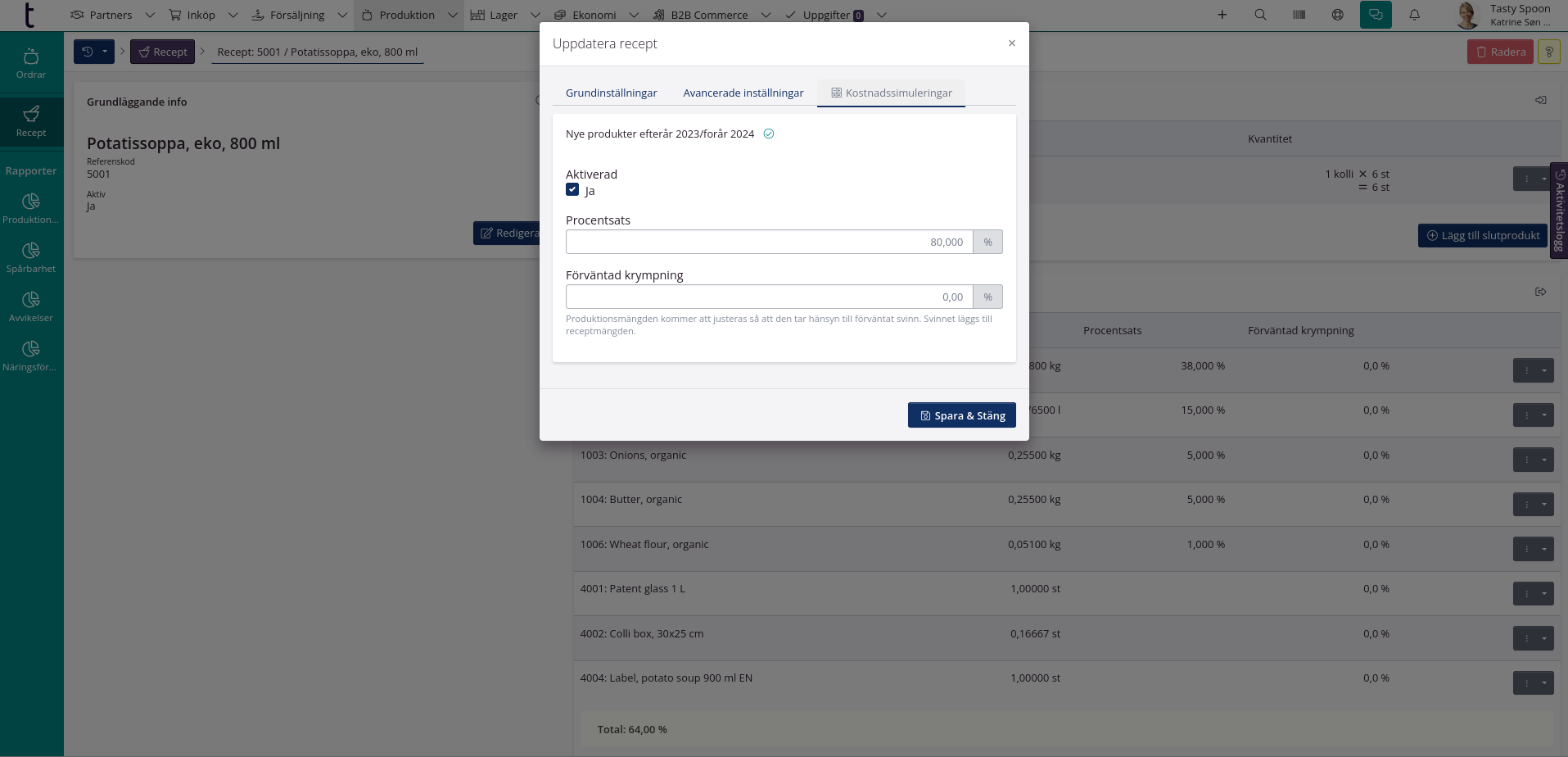Open Avvikelser report in sidebar

point(31,306)
